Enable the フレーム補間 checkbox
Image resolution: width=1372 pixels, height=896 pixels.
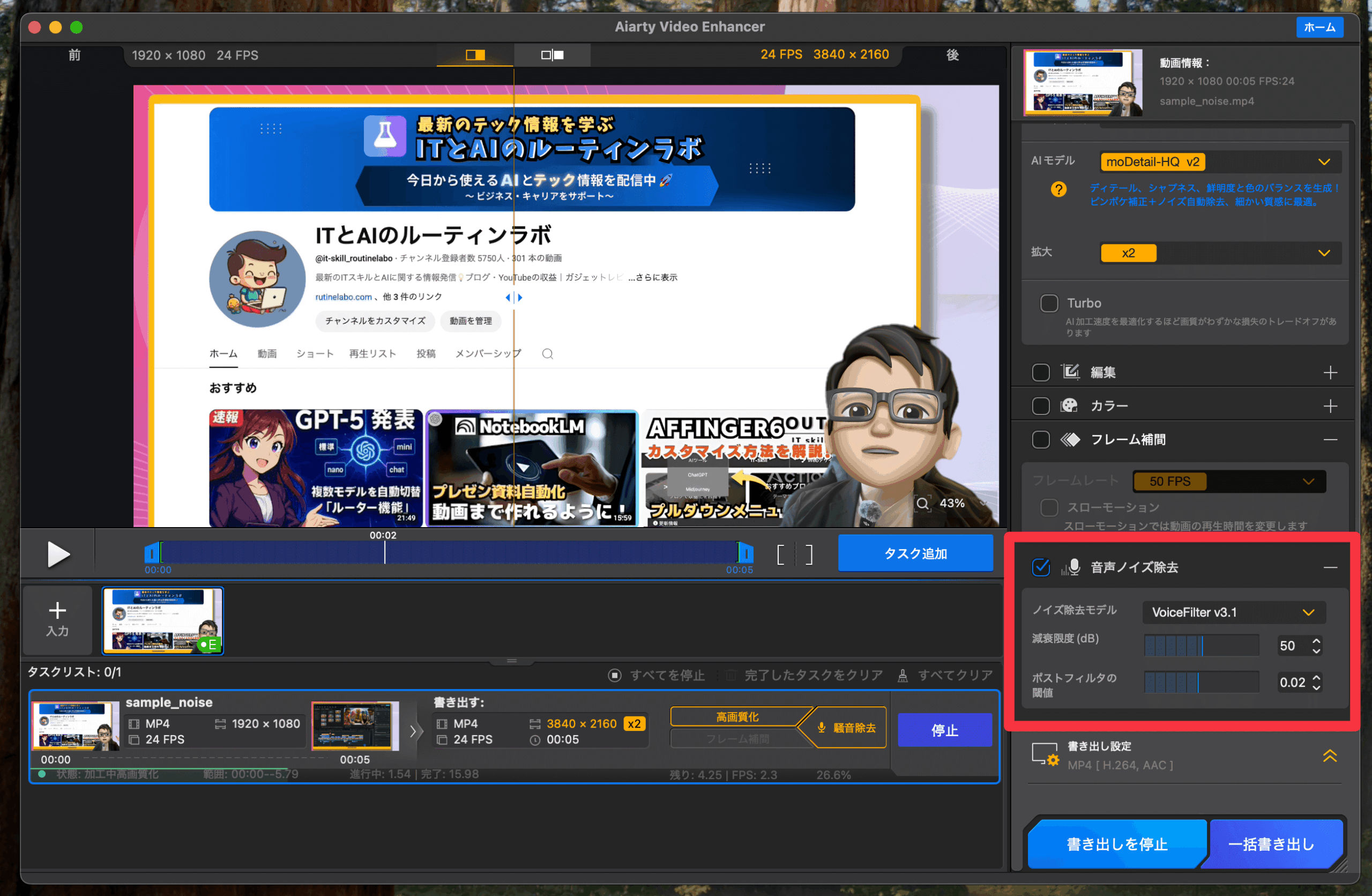tap(1041, 440)
